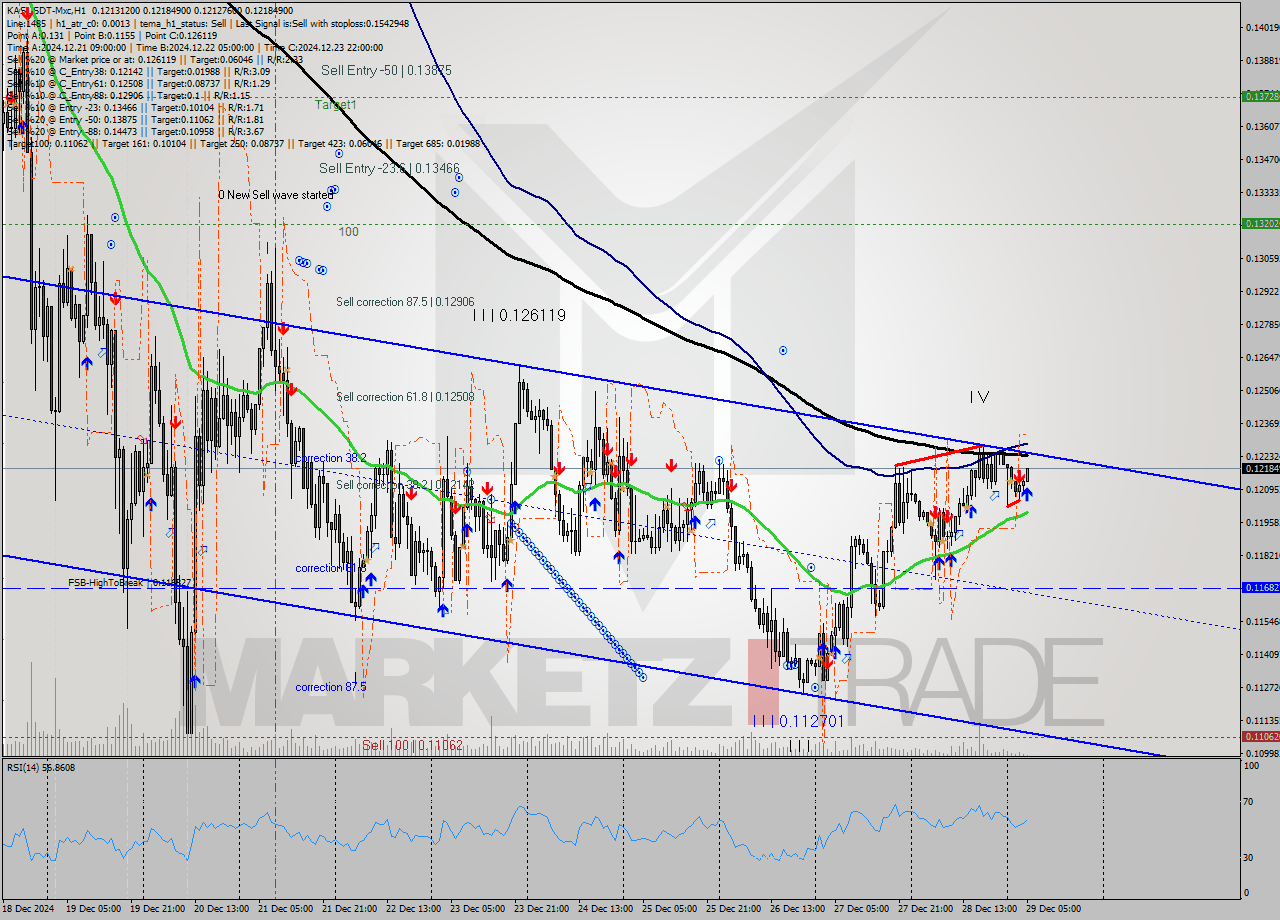
Task: Click the 'Sell correction 61.8 | 0.12508' label
Action: (405, 397)
